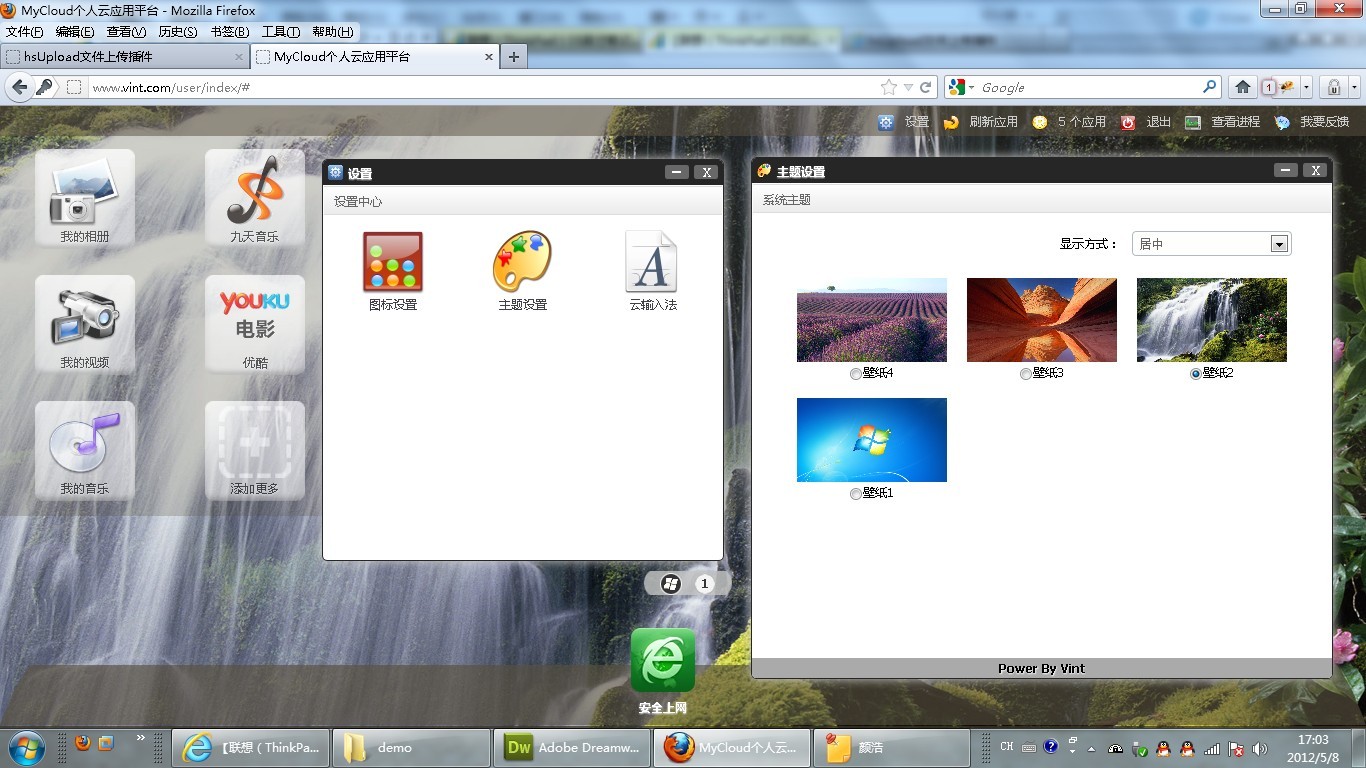The width and height of the screenshot is (1366, 768).
Task: Open the URL history dropdown arrow
Action: (x=908, y=88)
